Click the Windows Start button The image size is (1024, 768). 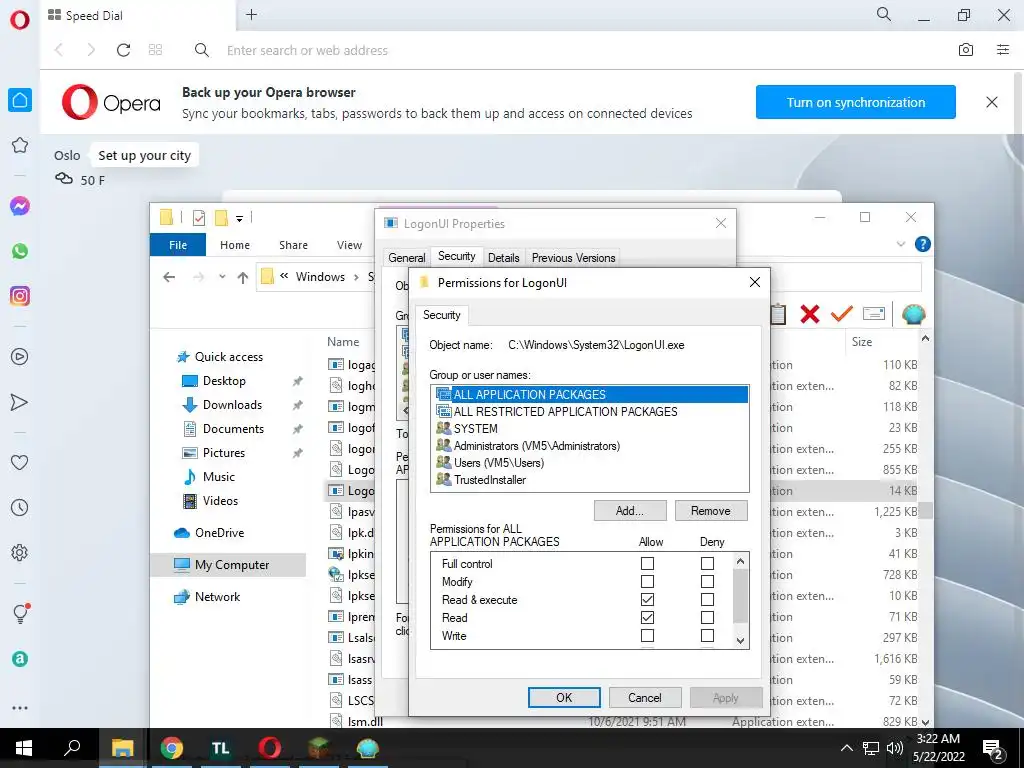(24, 748)
